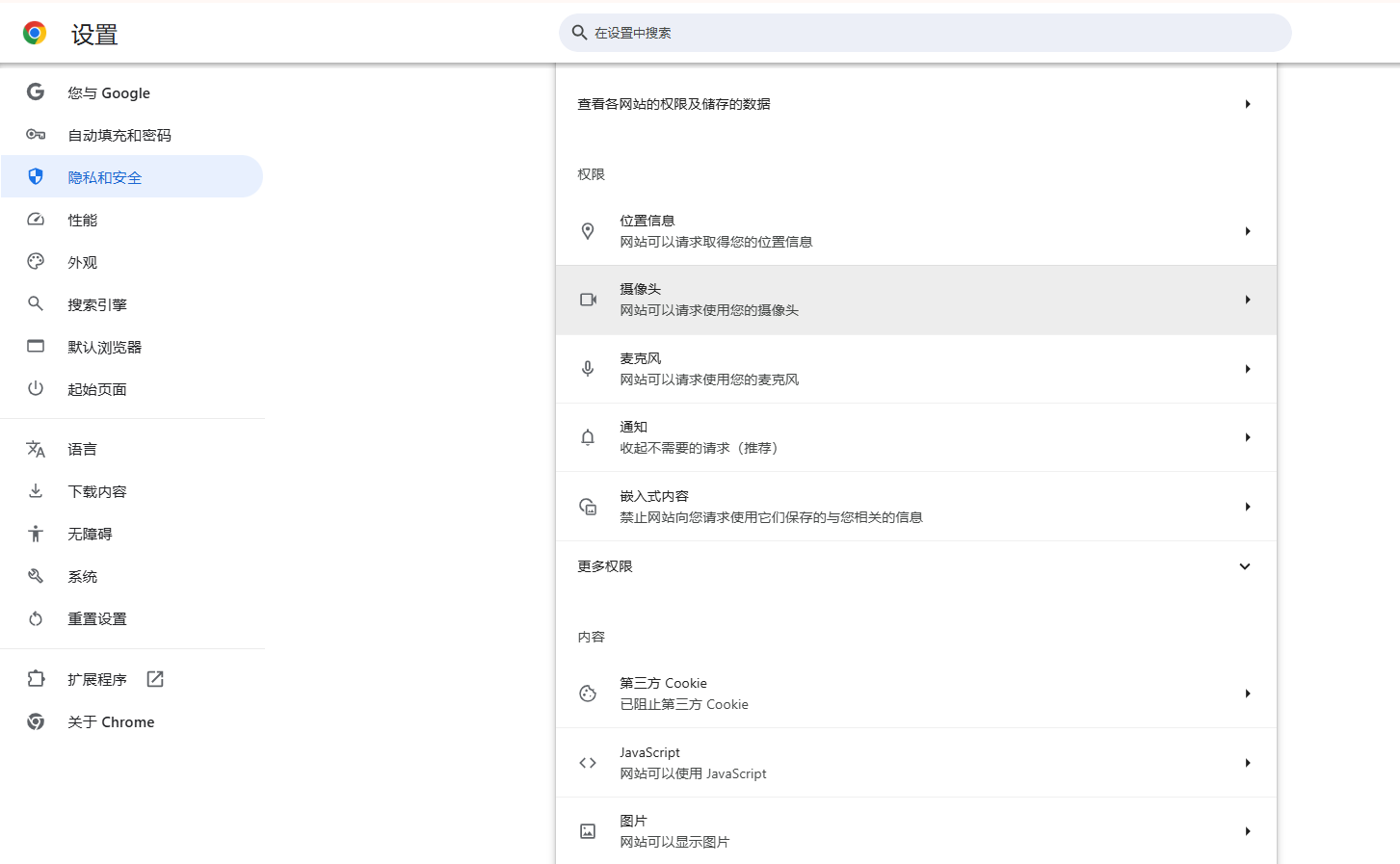Click the embedded content icon
This screenshot has height=864, width=1400.
588,507
